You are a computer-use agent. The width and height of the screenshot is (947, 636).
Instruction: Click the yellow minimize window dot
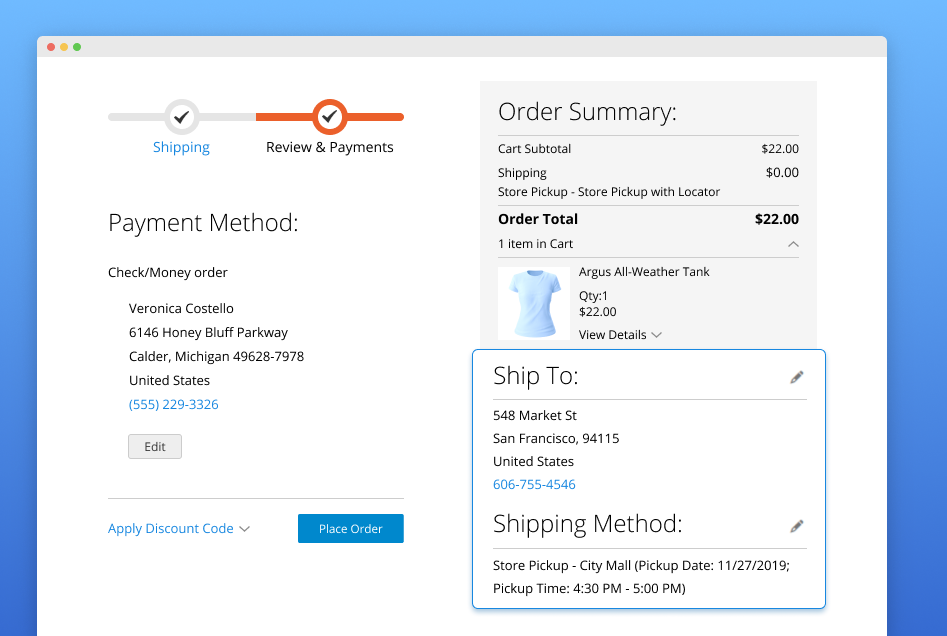(x=64, y=47)
